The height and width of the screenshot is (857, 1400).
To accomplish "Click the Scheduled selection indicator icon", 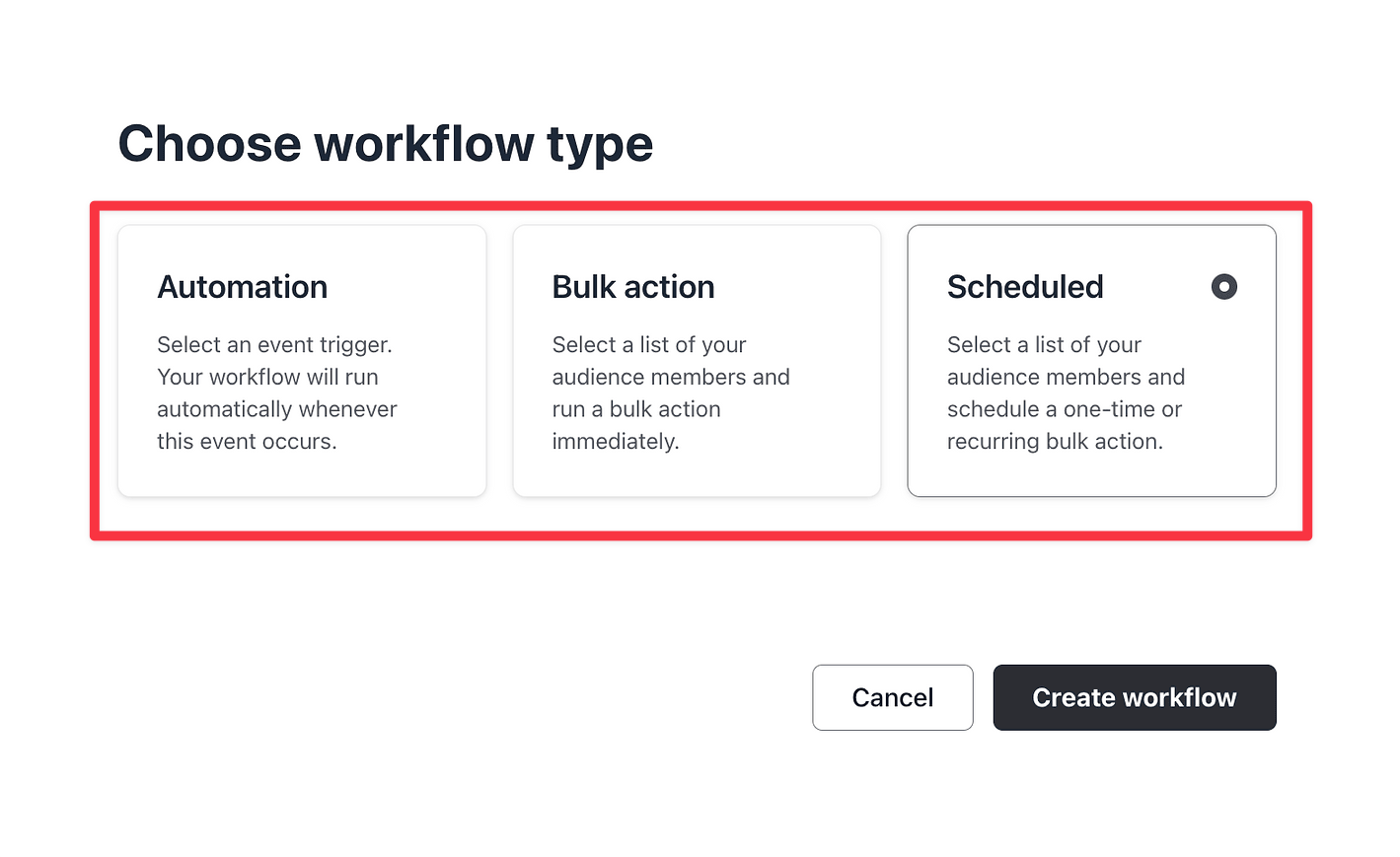I will coord(1224,286).
